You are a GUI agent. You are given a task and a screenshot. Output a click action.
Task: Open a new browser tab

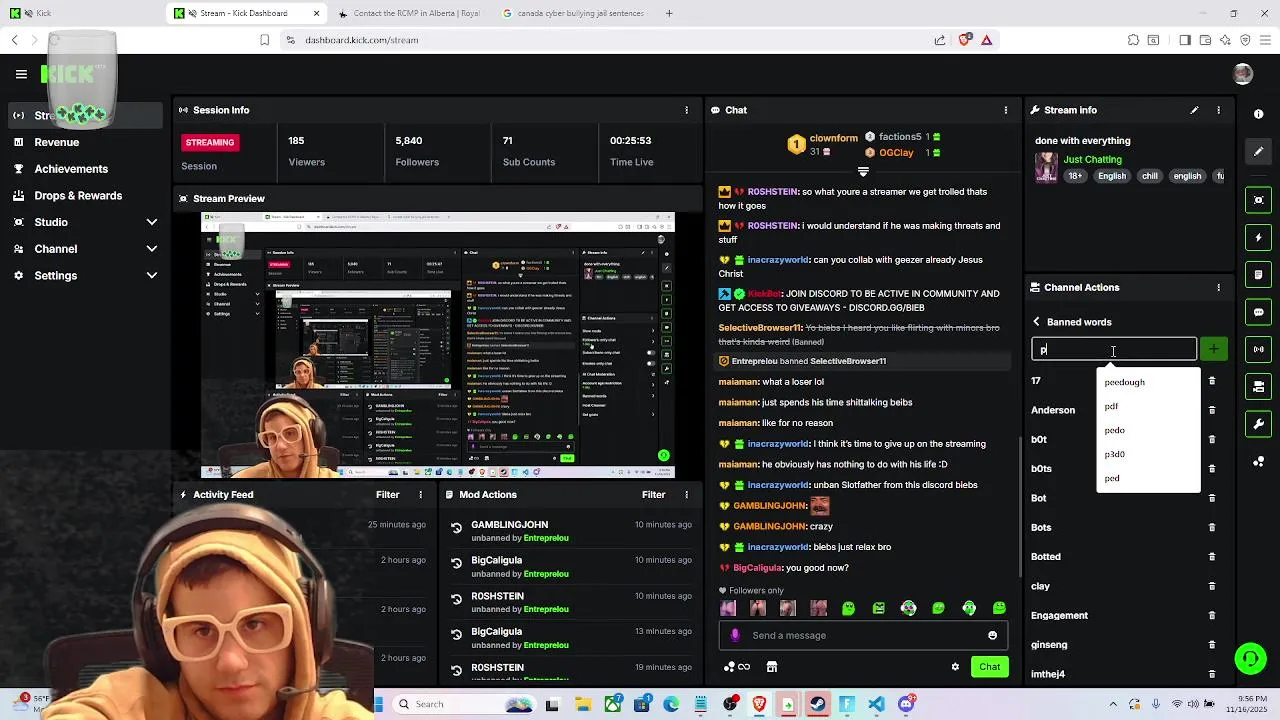(x=669, y=13)
